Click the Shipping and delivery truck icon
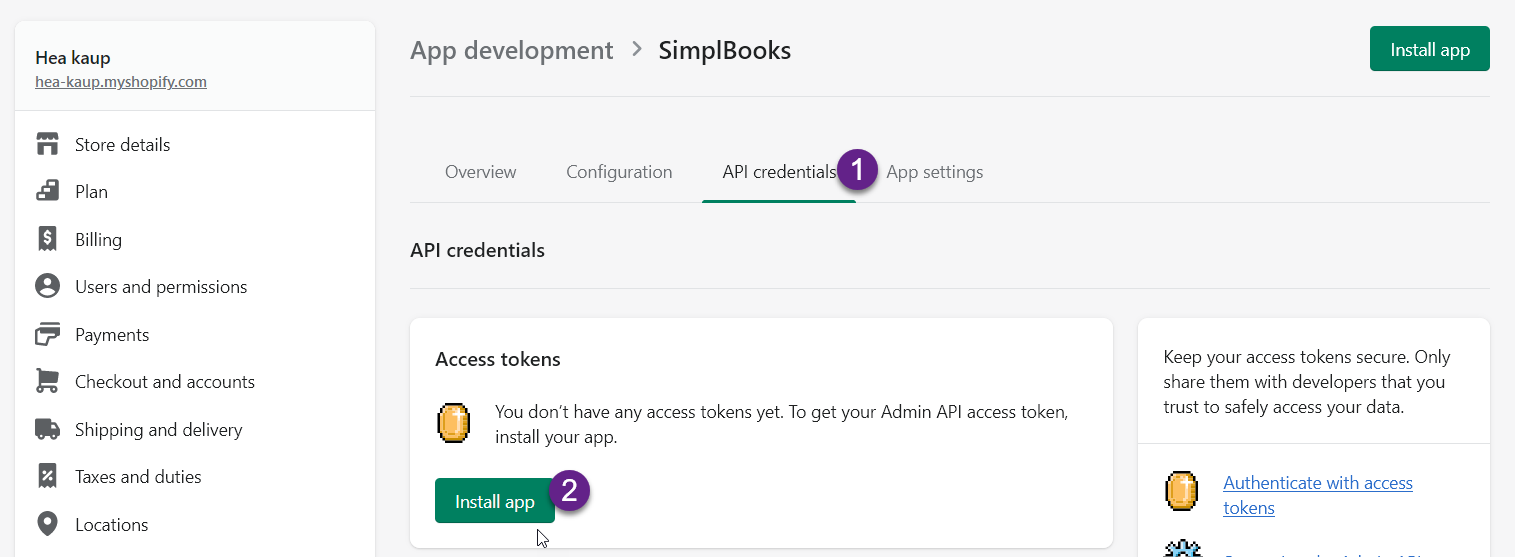 (47, 430)
